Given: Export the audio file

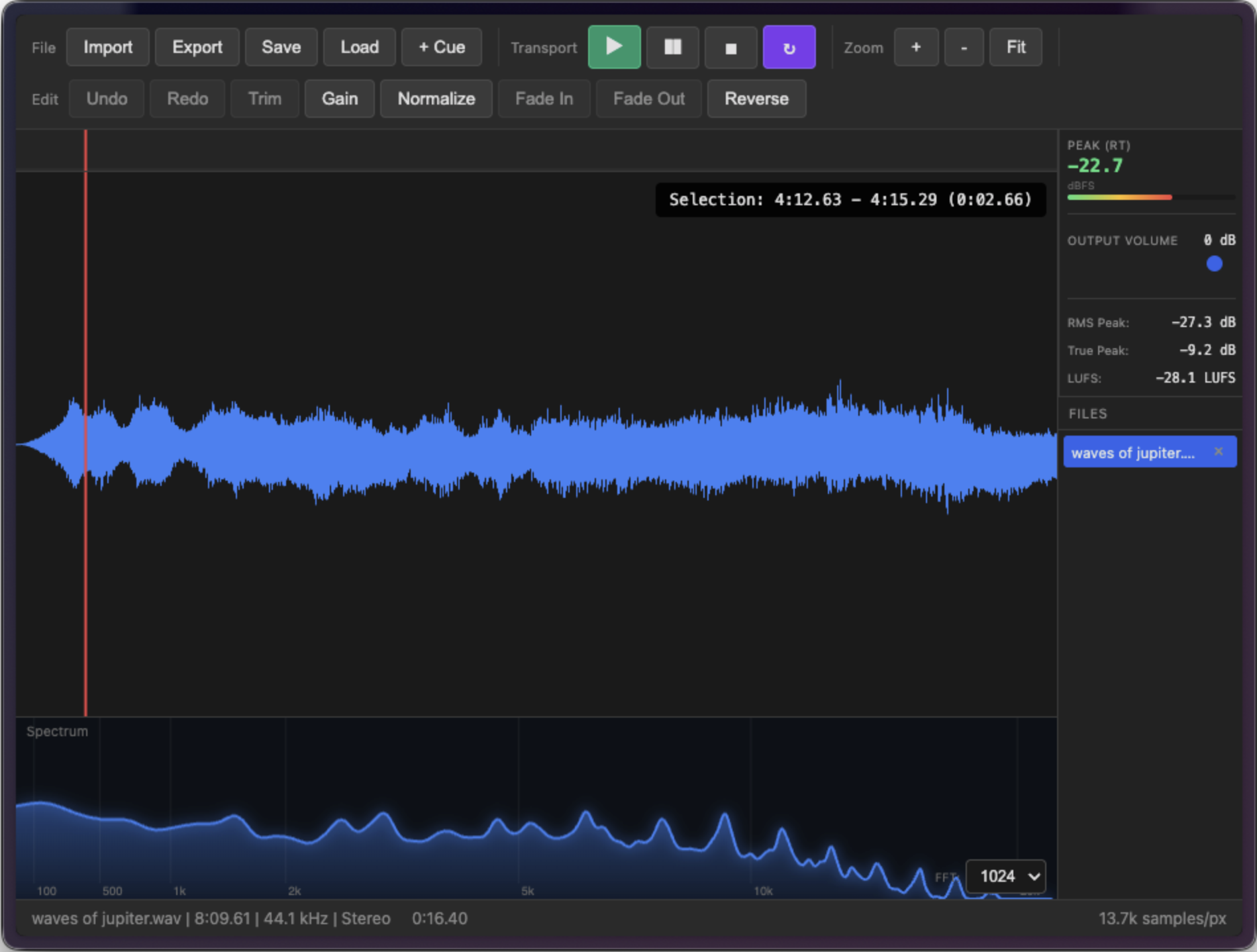Looking at the screenshot, I should (x=197, y=47).
